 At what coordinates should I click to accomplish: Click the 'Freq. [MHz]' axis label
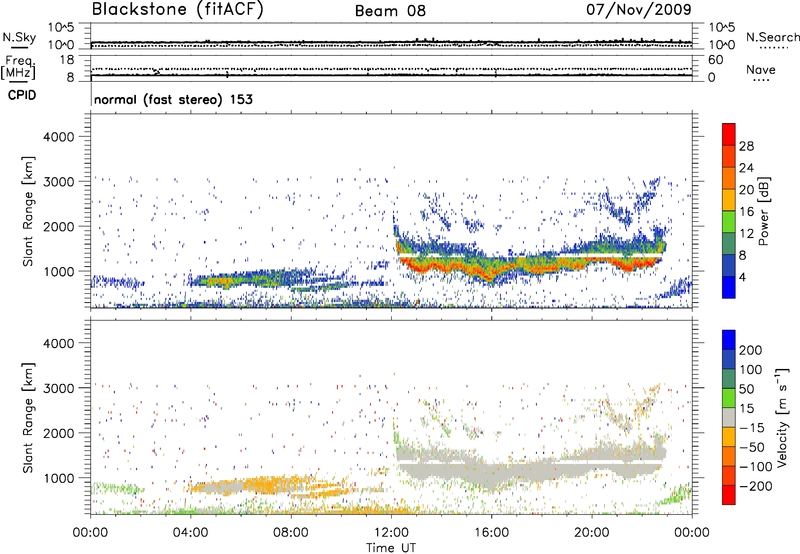tap(18, 67)
